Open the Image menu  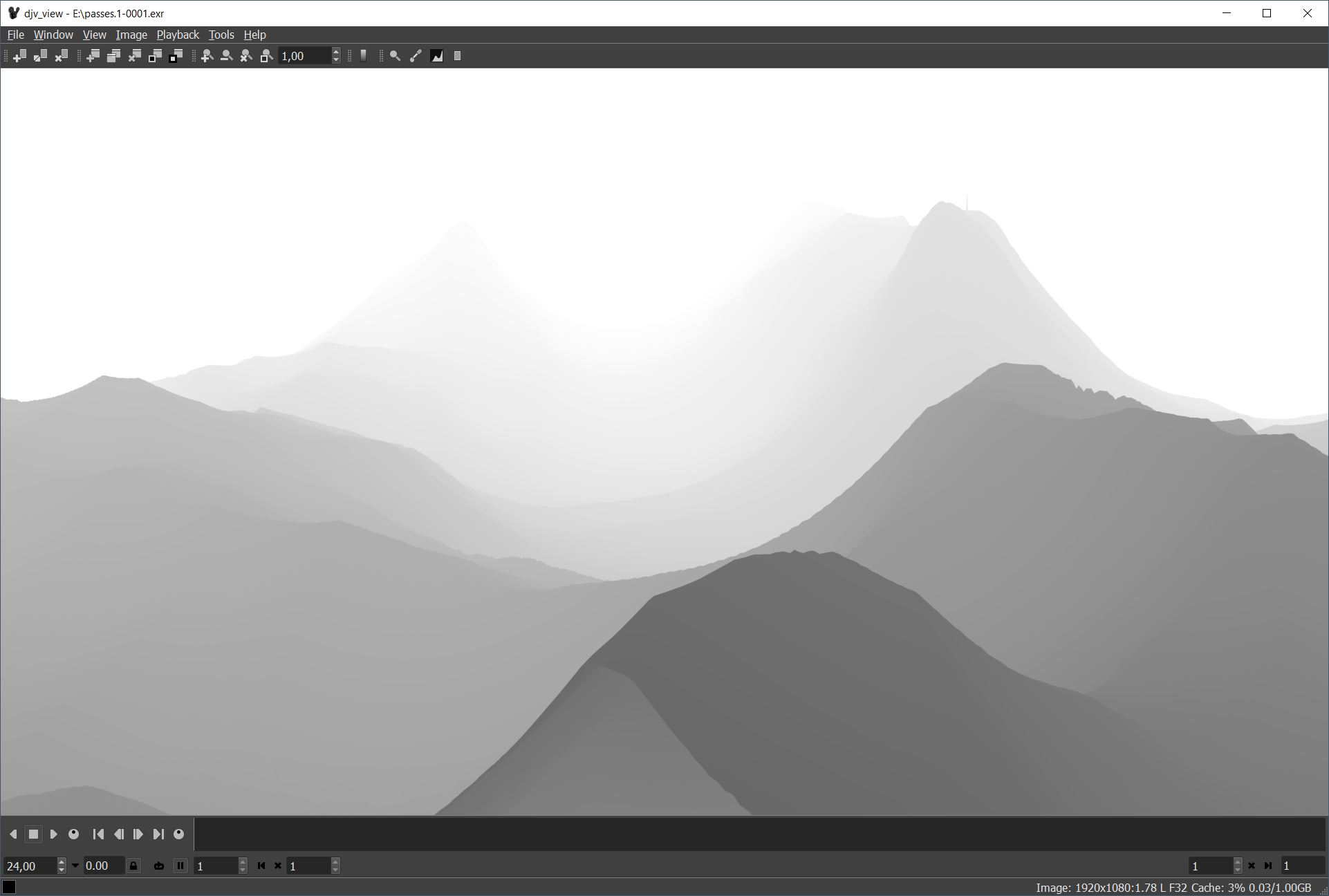131,35
